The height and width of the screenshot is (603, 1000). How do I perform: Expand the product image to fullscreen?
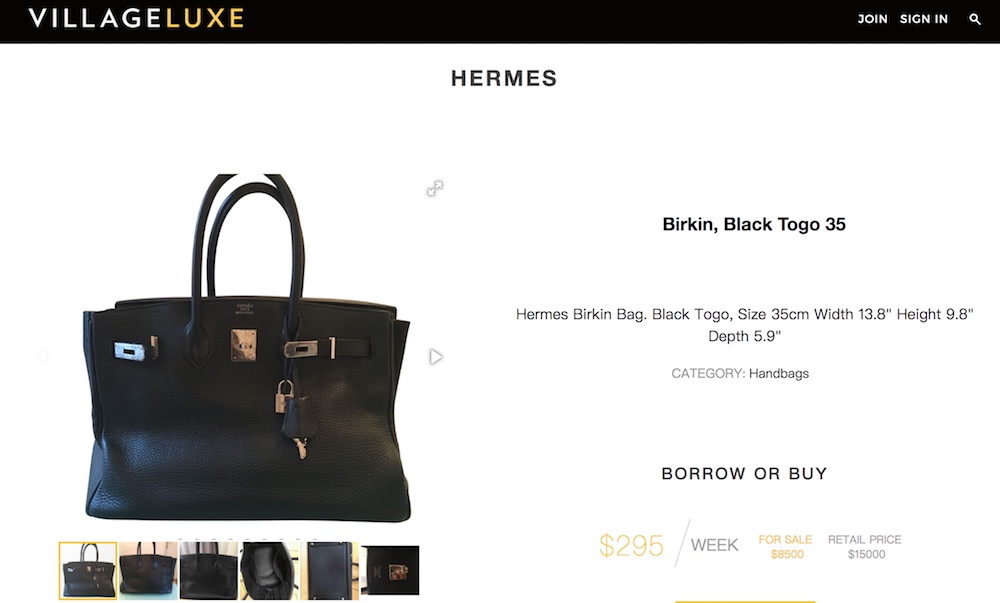pos(435,188)
